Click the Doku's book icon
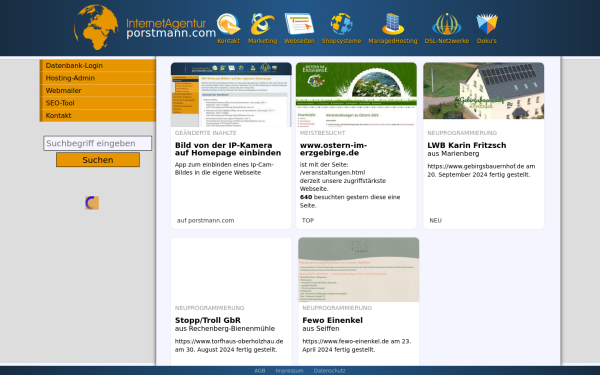Image resolution: width=600 pixels, height=375 pixels. click(x=487, y=24)
